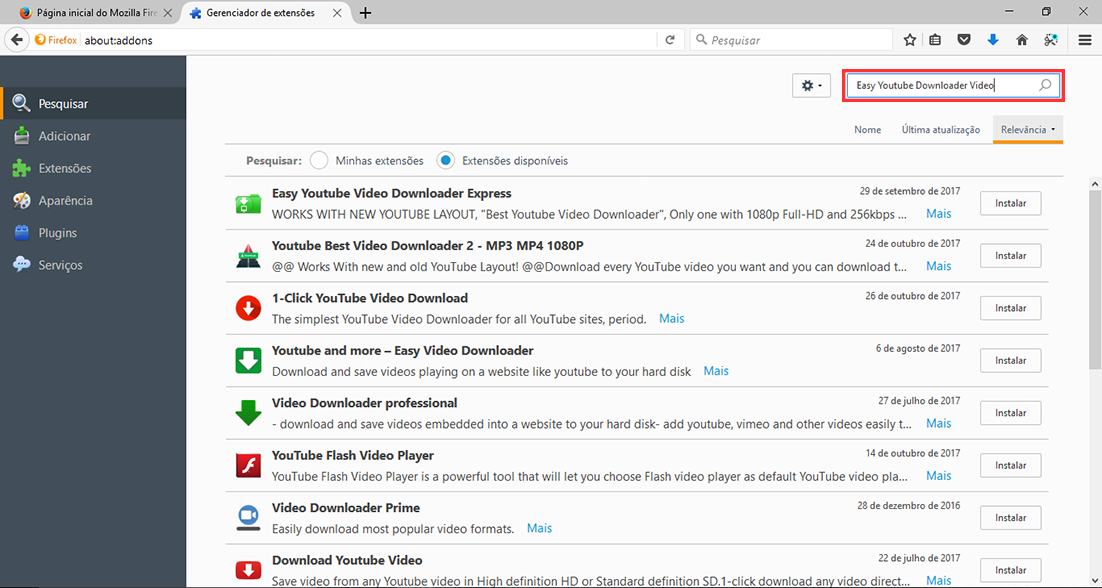The height and width of the screenshot is (588, 1102).
Task: Click the extension icon beside the home button
Action: tap(1051, 40)
